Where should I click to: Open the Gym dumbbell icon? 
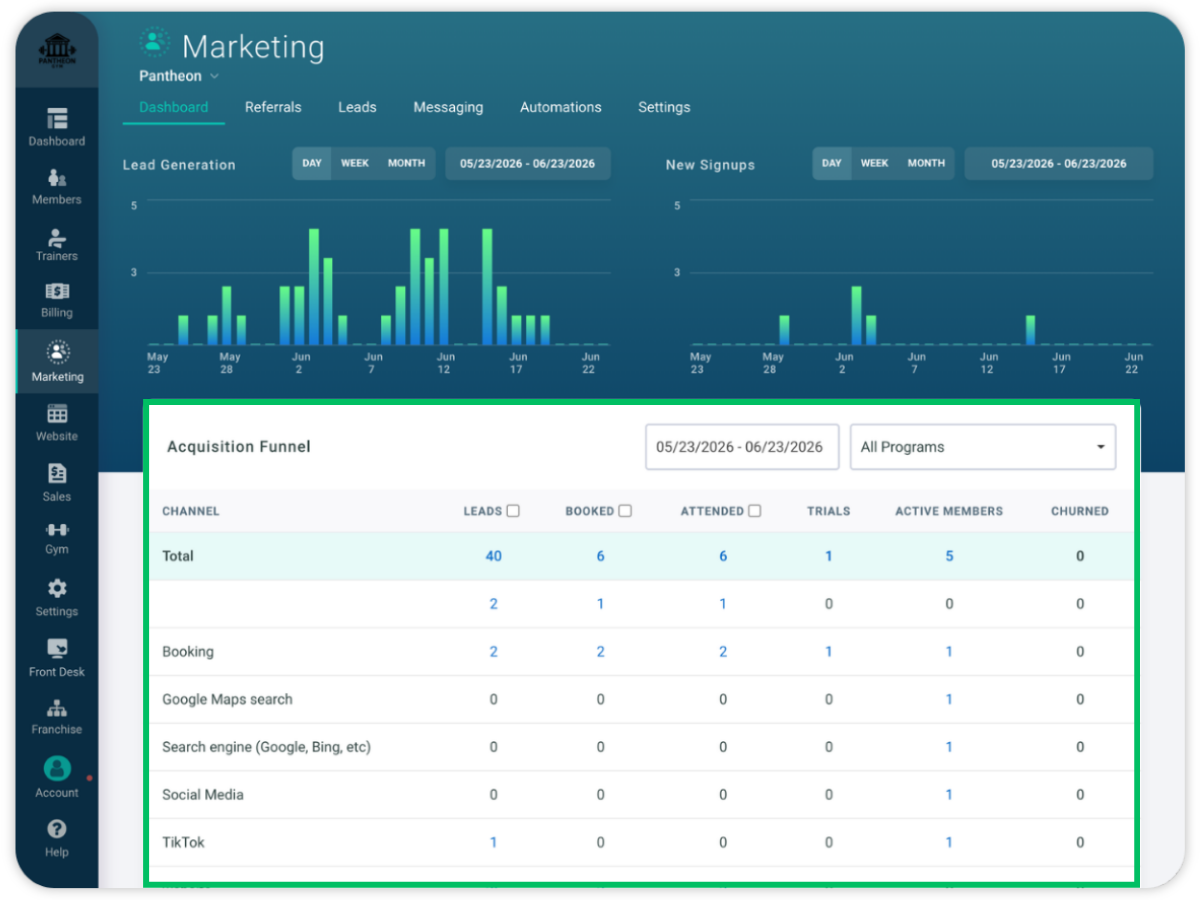click(57, 530)
